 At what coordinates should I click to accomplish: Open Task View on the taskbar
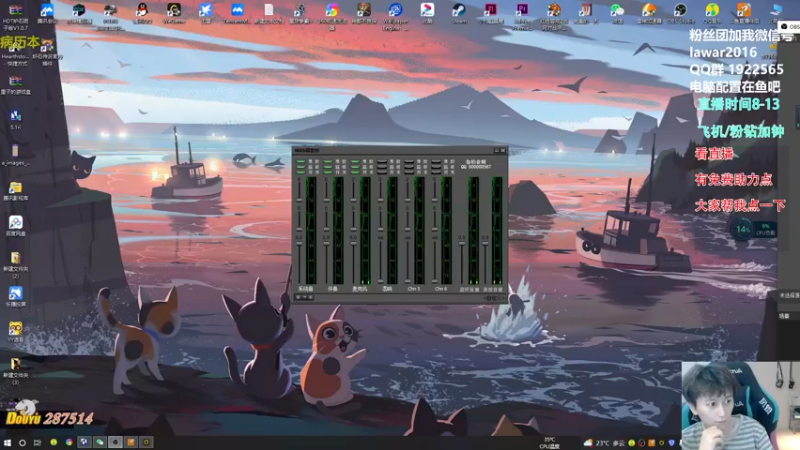tap(37, 442)
